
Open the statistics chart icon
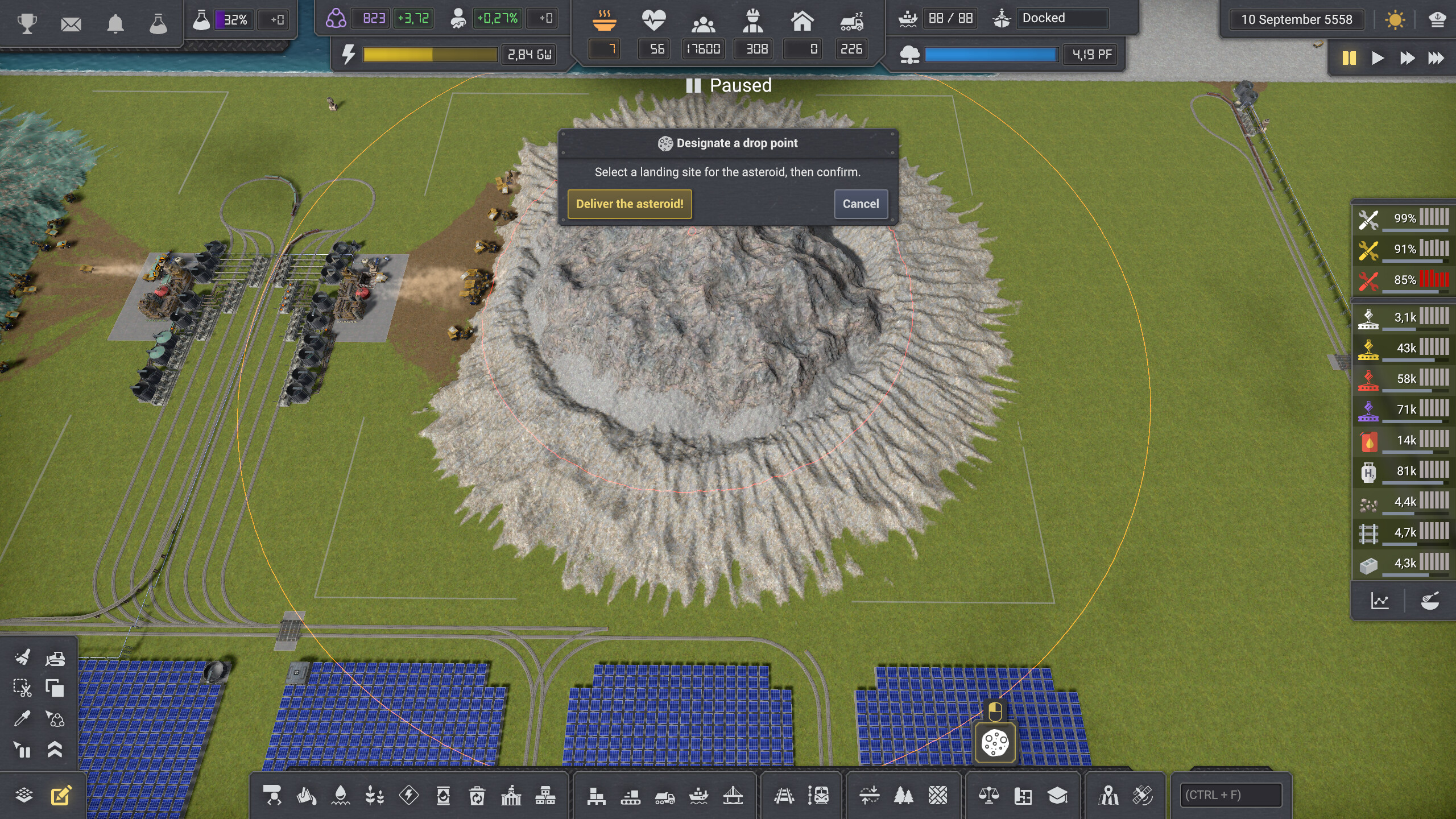coord(1380,601)
